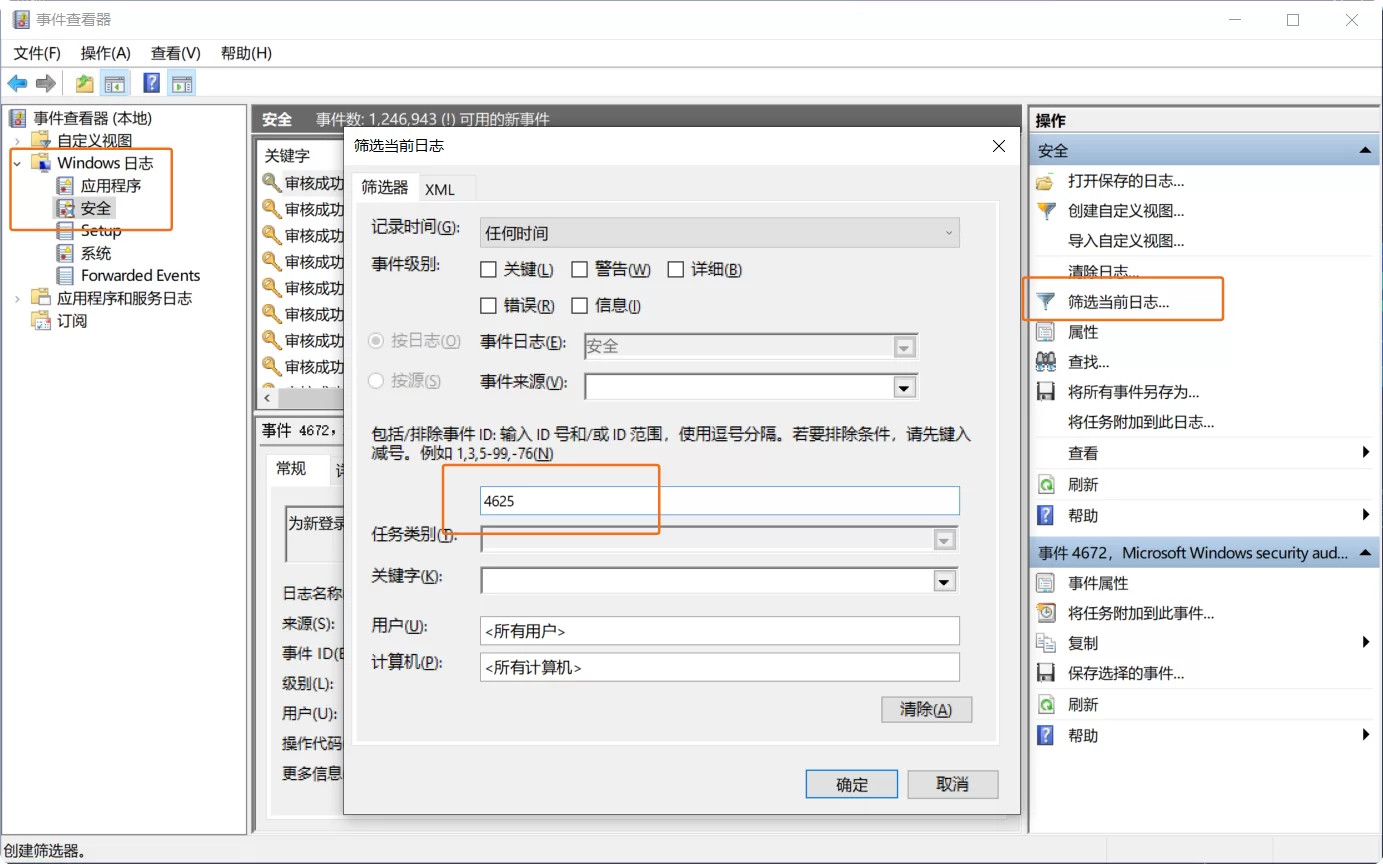
Task: Toggle the show/hide action pane toolbar icon
Action: coord(181,83)
